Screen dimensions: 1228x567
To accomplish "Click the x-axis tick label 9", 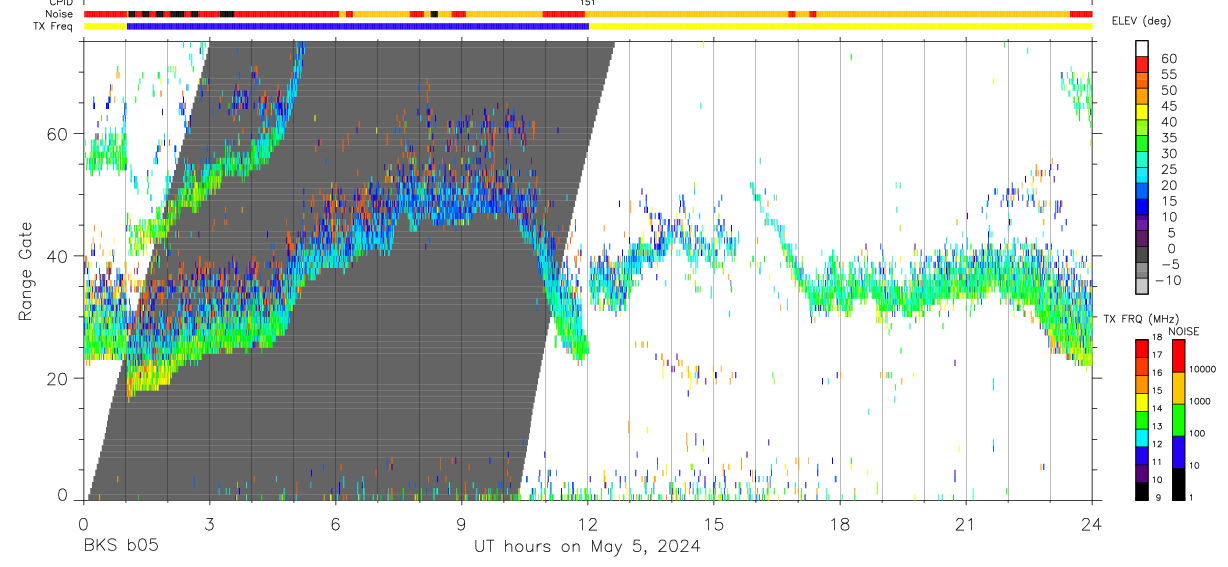I will [461, 525].
